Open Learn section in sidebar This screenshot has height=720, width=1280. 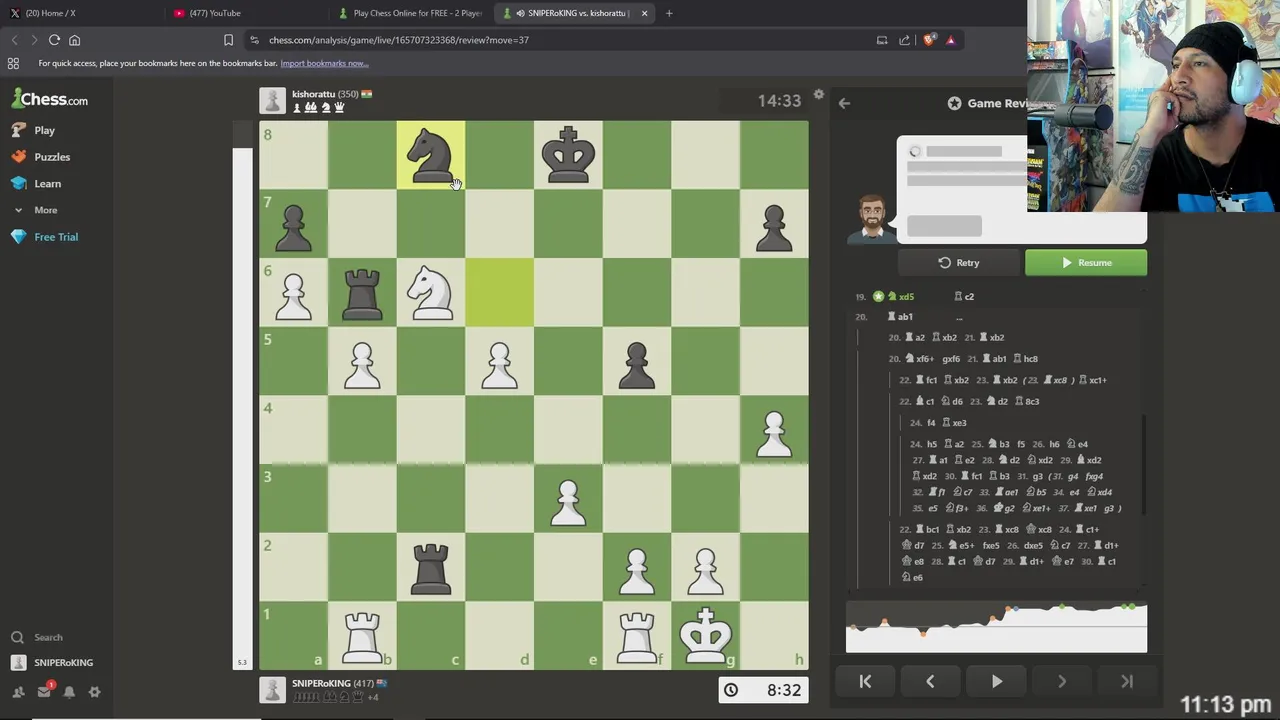click(36, 184)
